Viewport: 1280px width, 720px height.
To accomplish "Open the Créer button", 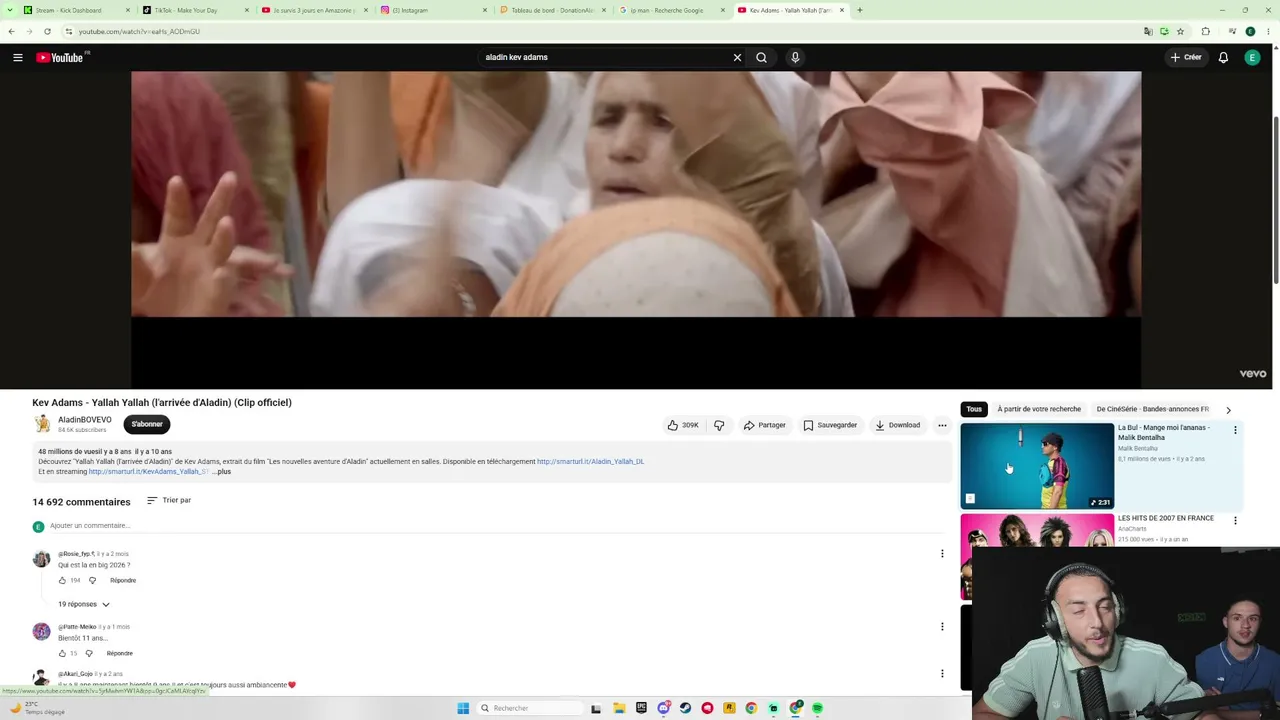I will click(1186, 58).
